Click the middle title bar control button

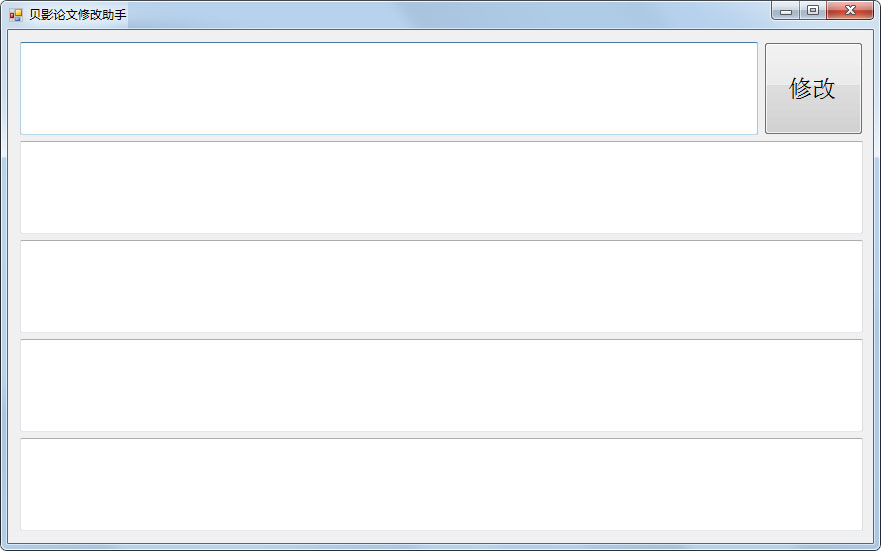coord(813,11)
